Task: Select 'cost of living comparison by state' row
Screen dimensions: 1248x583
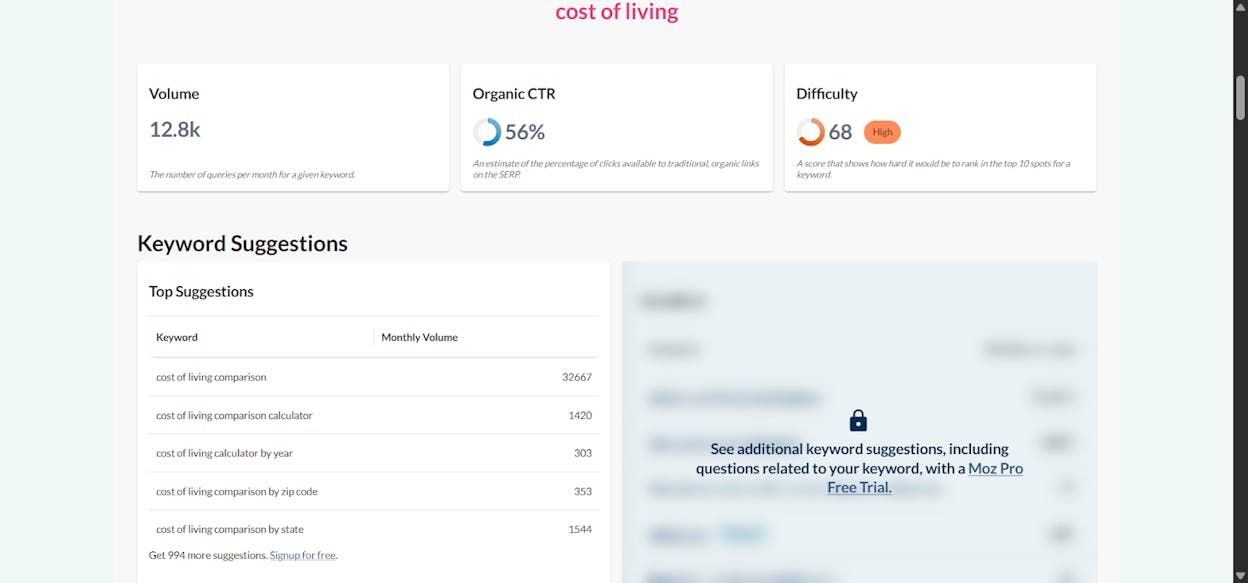Action: (374, 529)
